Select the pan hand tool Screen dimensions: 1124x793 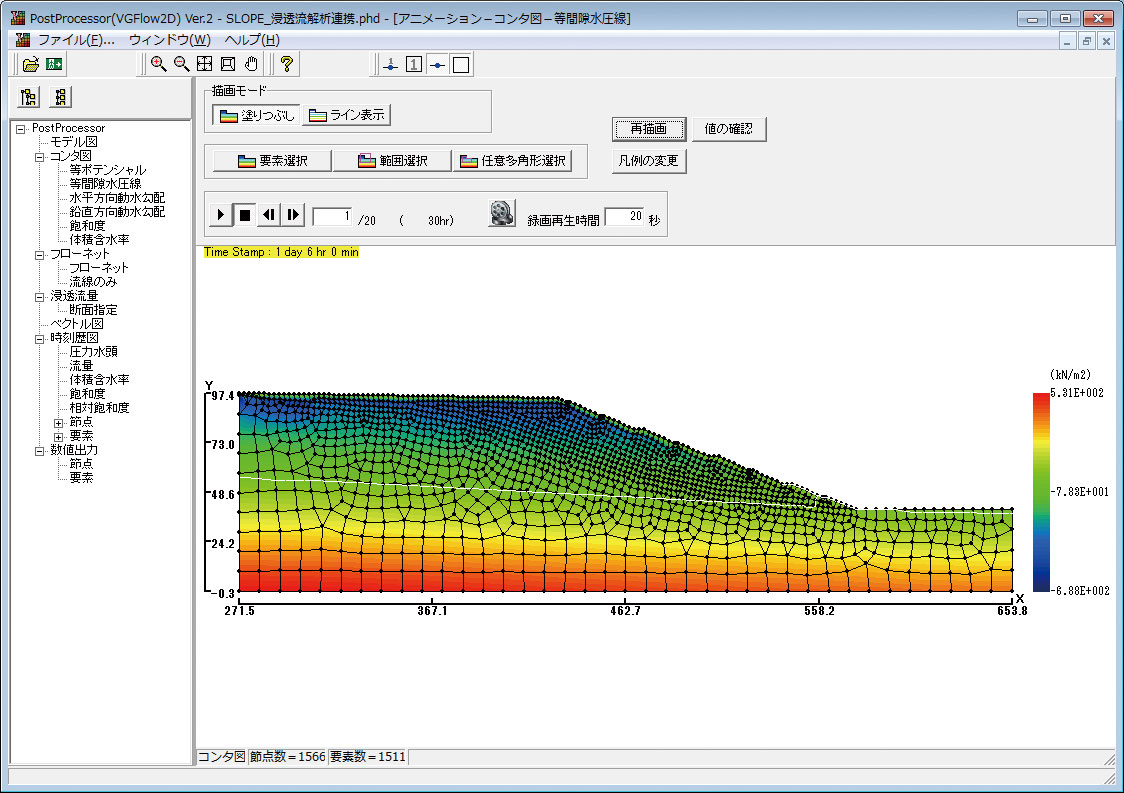point(251,64)
